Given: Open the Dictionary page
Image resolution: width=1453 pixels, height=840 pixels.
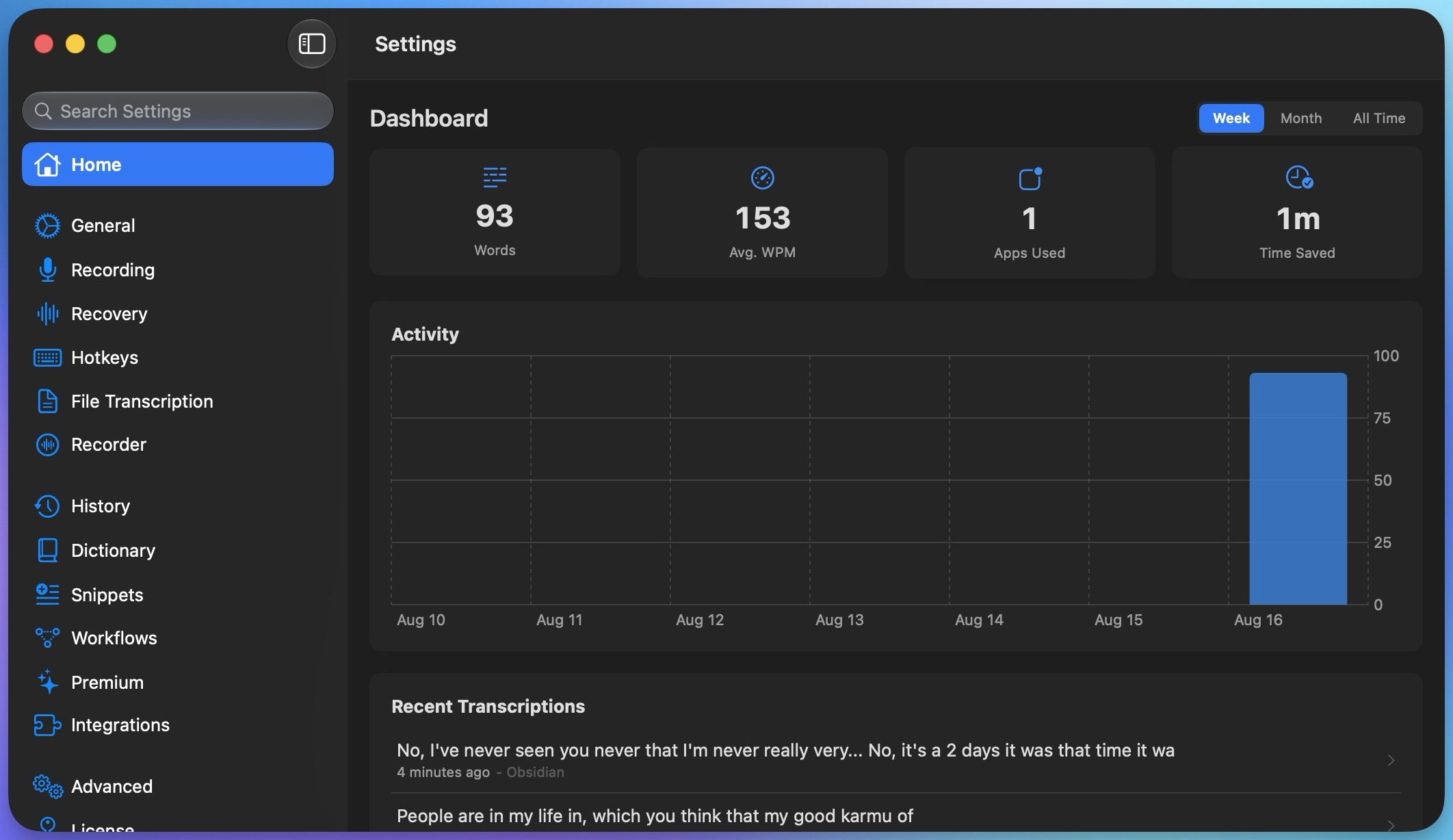Looking at the screenshot, I should click(x=178, y=551).
